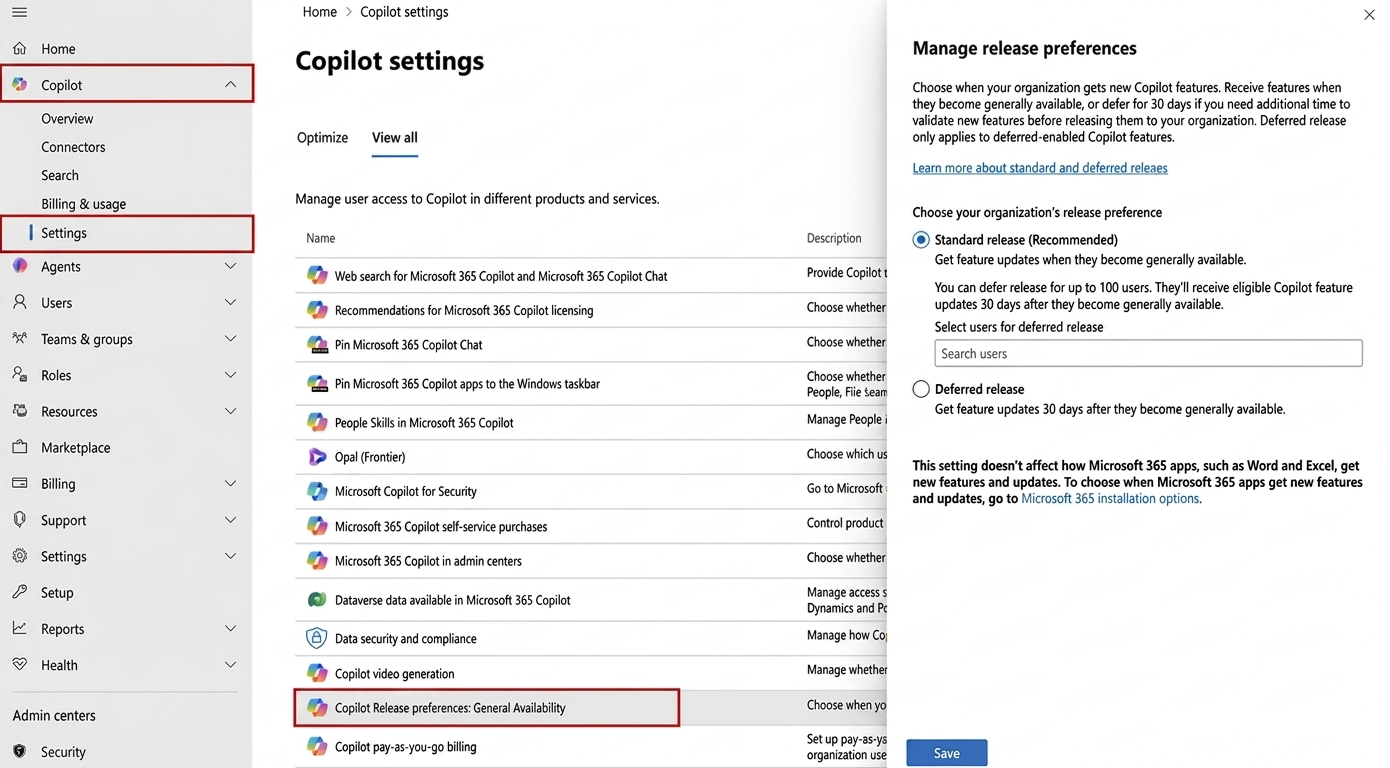
Task: Open Billing & usage under Copilot
Action: point(84,204)
